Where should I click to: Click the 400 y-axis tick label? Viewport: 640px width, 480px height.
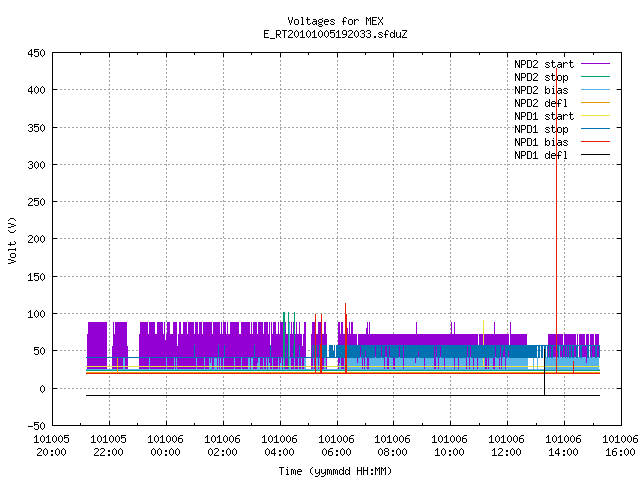pos(36,90)
